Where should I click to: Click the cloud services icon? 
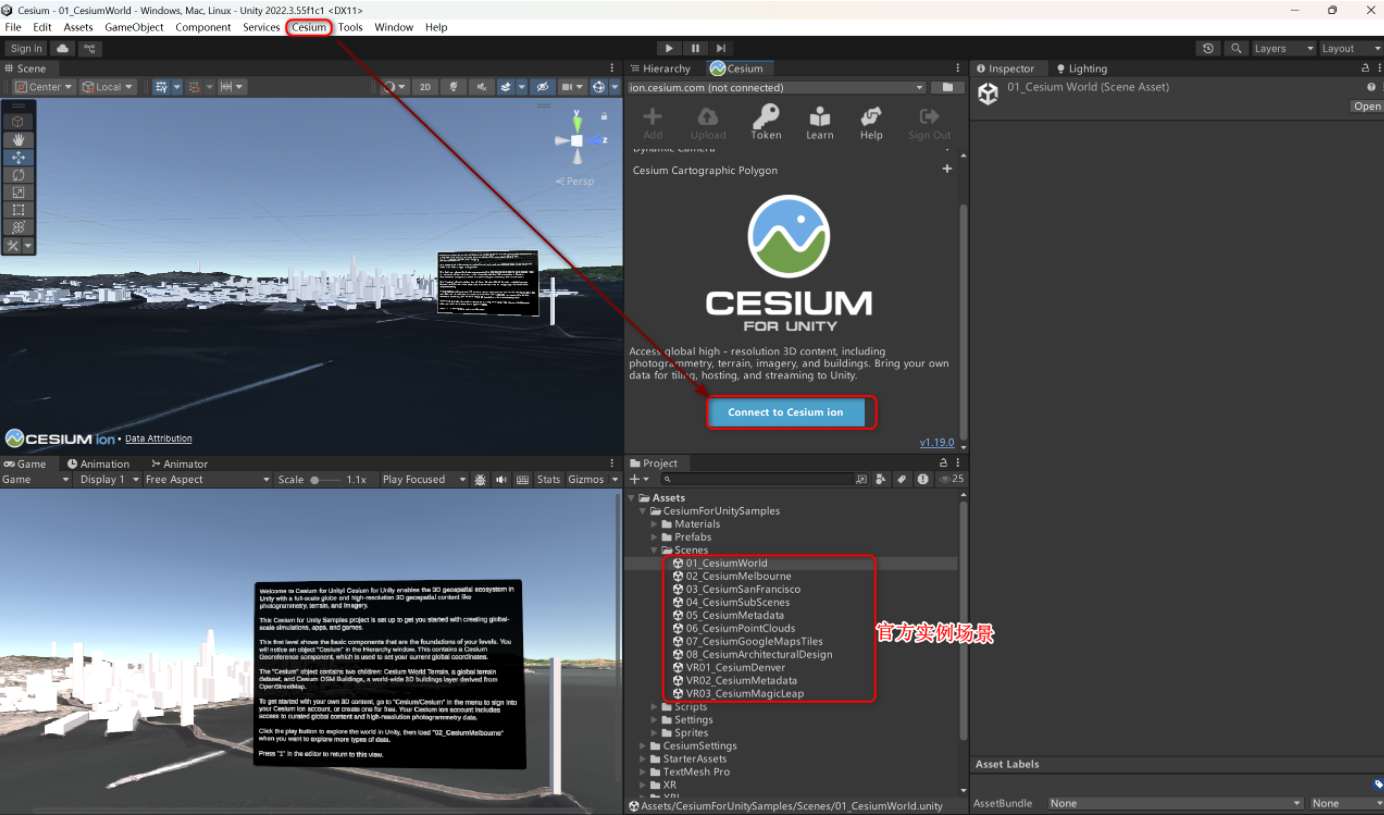[63, 48]
